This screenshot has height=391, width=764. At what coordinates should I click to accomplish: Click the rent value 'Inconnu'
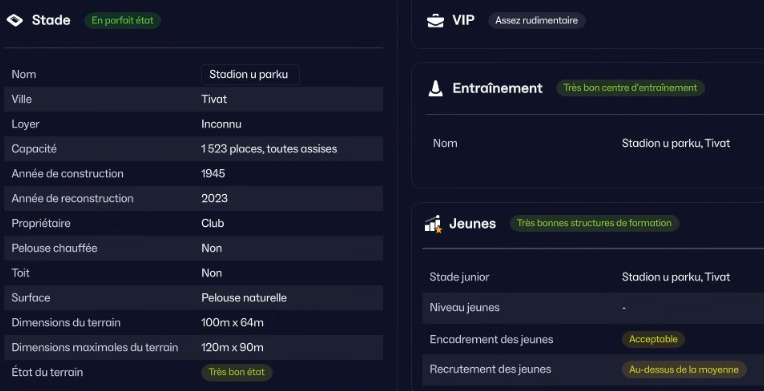click(221, 124)
